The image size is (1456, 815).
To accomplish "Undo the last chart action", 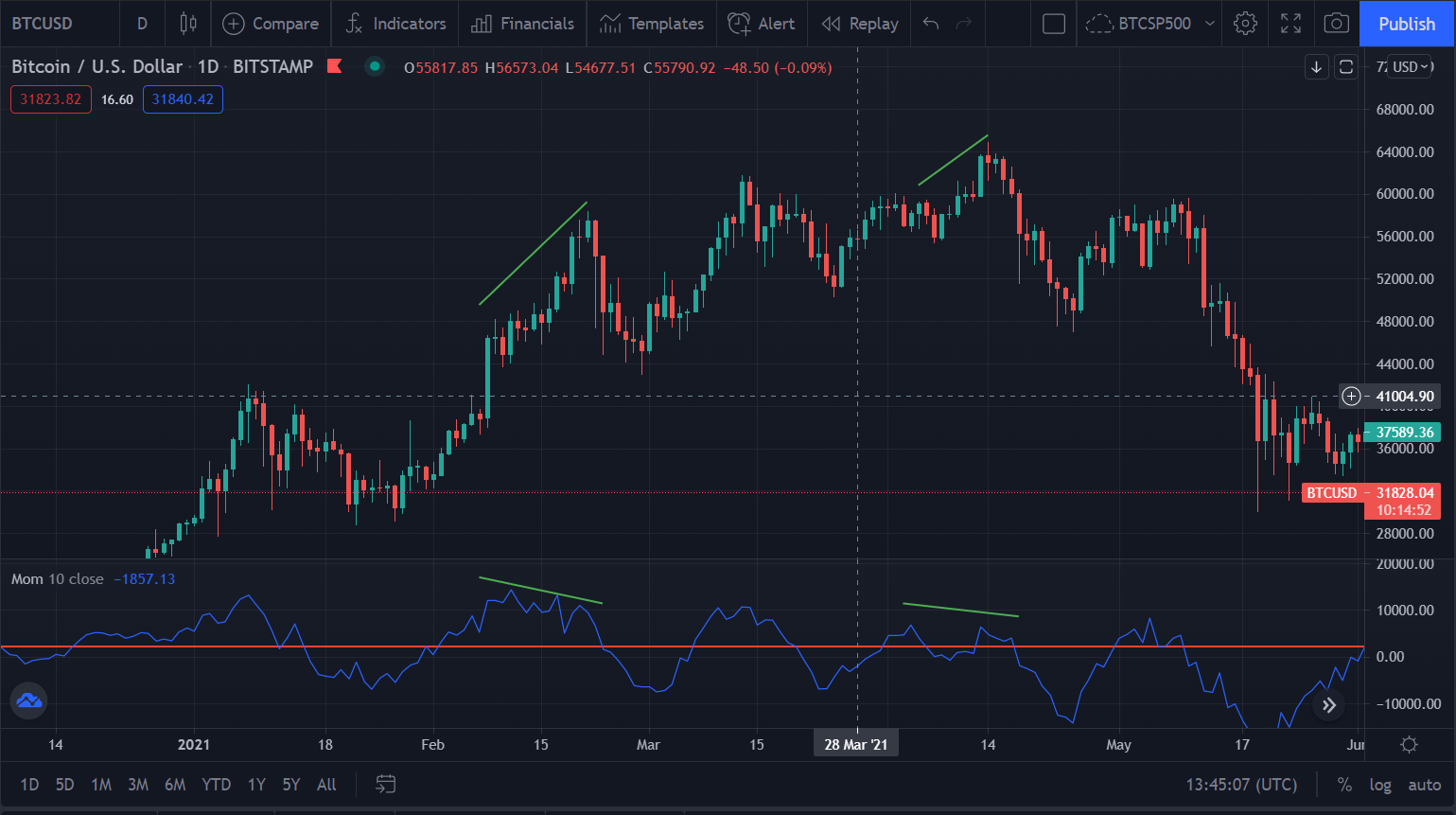I will pyautogui.click(x=931, y=24).
